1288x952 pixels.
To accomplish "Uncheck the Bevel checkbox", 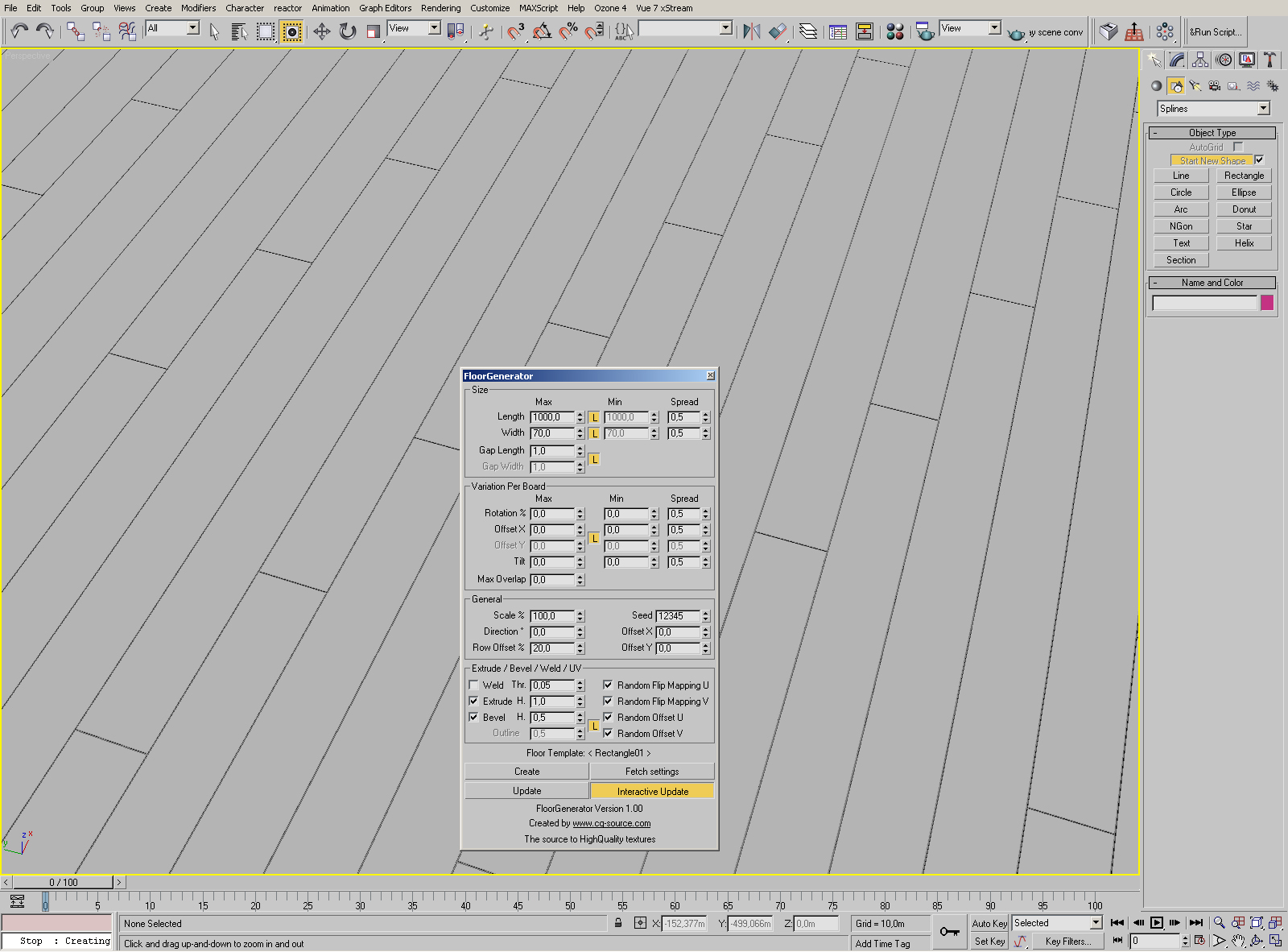I will pyautogui.click(x=473, y=718).
